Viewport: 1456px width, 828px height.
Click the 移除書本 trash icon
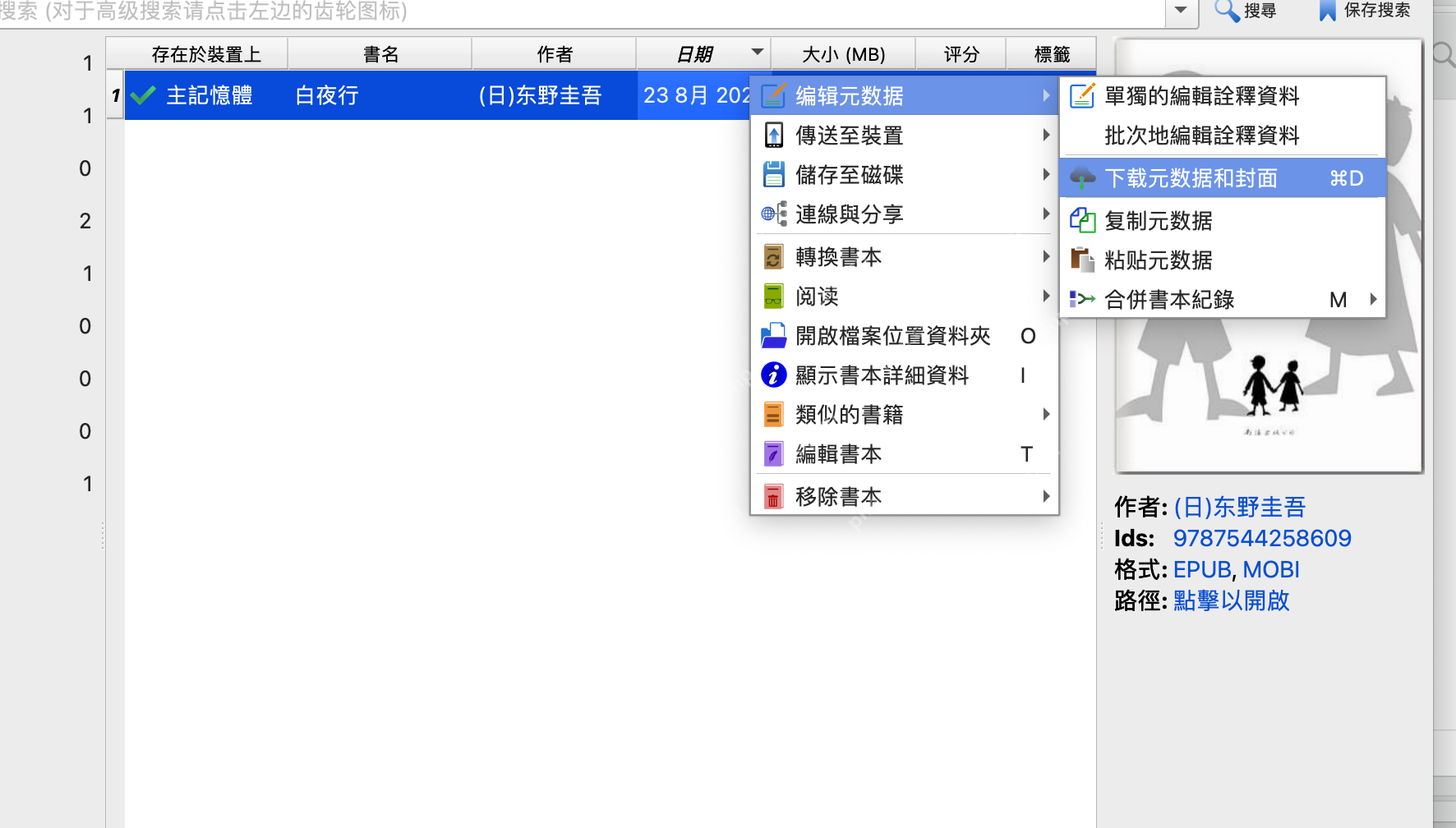coord(773,496)
